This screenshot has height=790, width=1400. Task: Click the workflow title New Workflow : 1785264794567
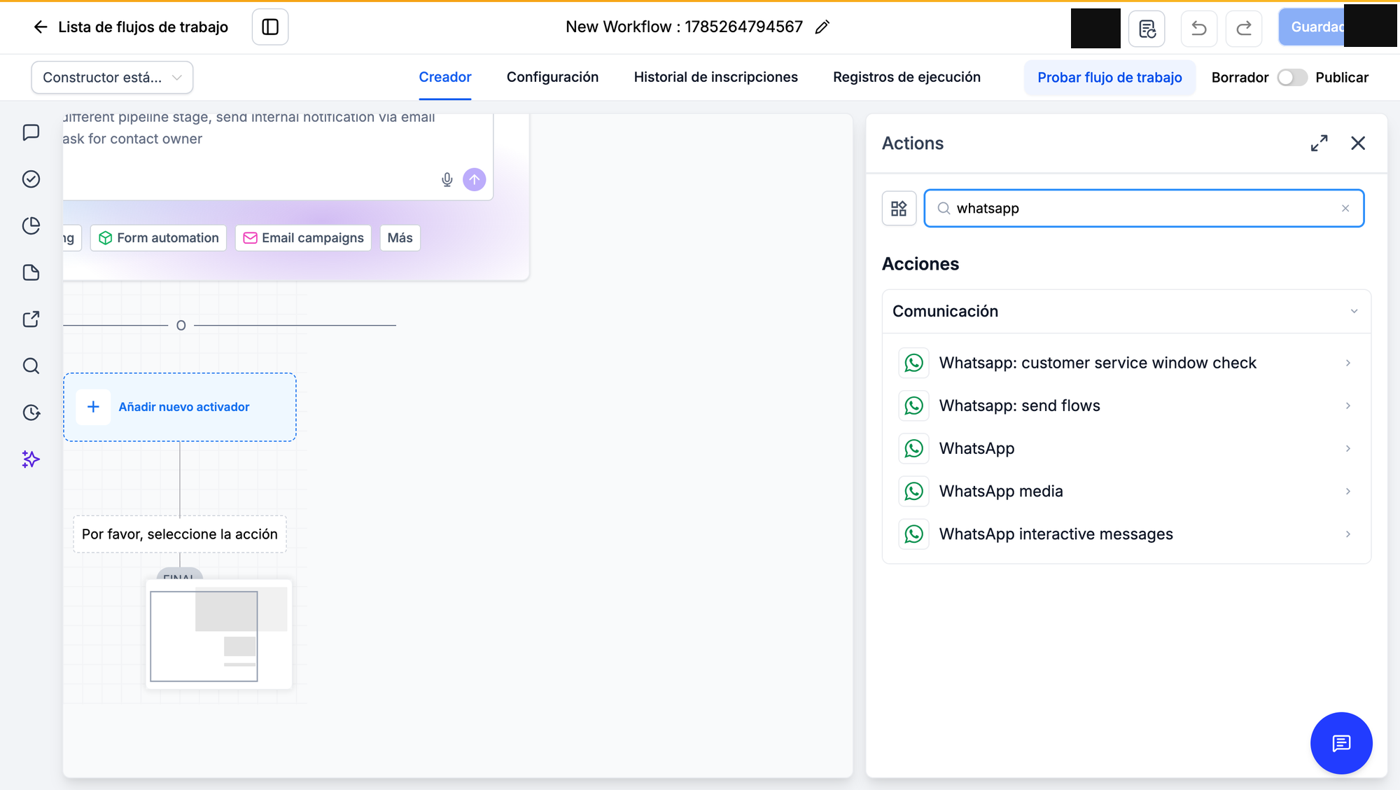coord(684,27)
